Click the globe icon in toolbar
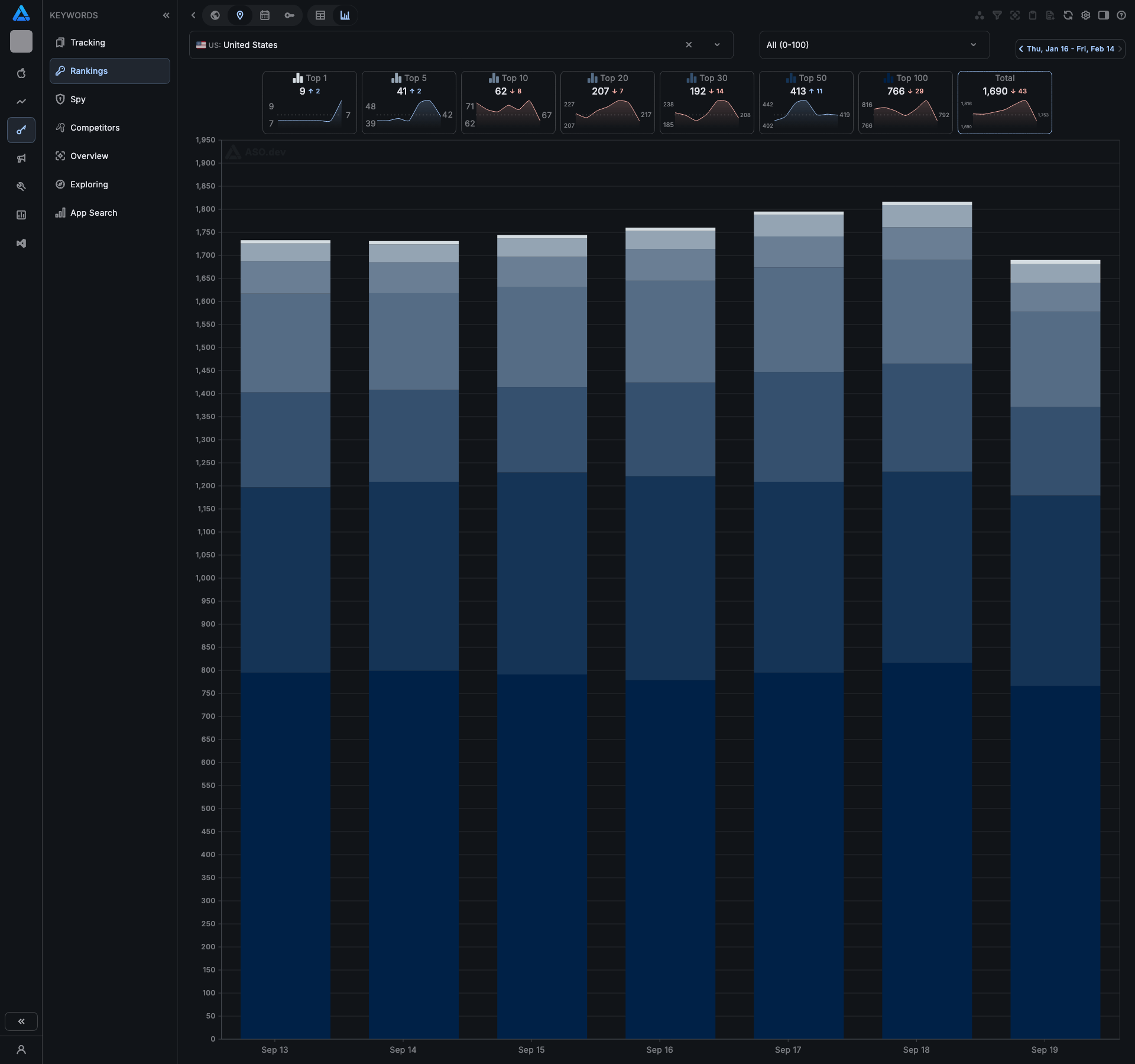 tap(215, 15)
